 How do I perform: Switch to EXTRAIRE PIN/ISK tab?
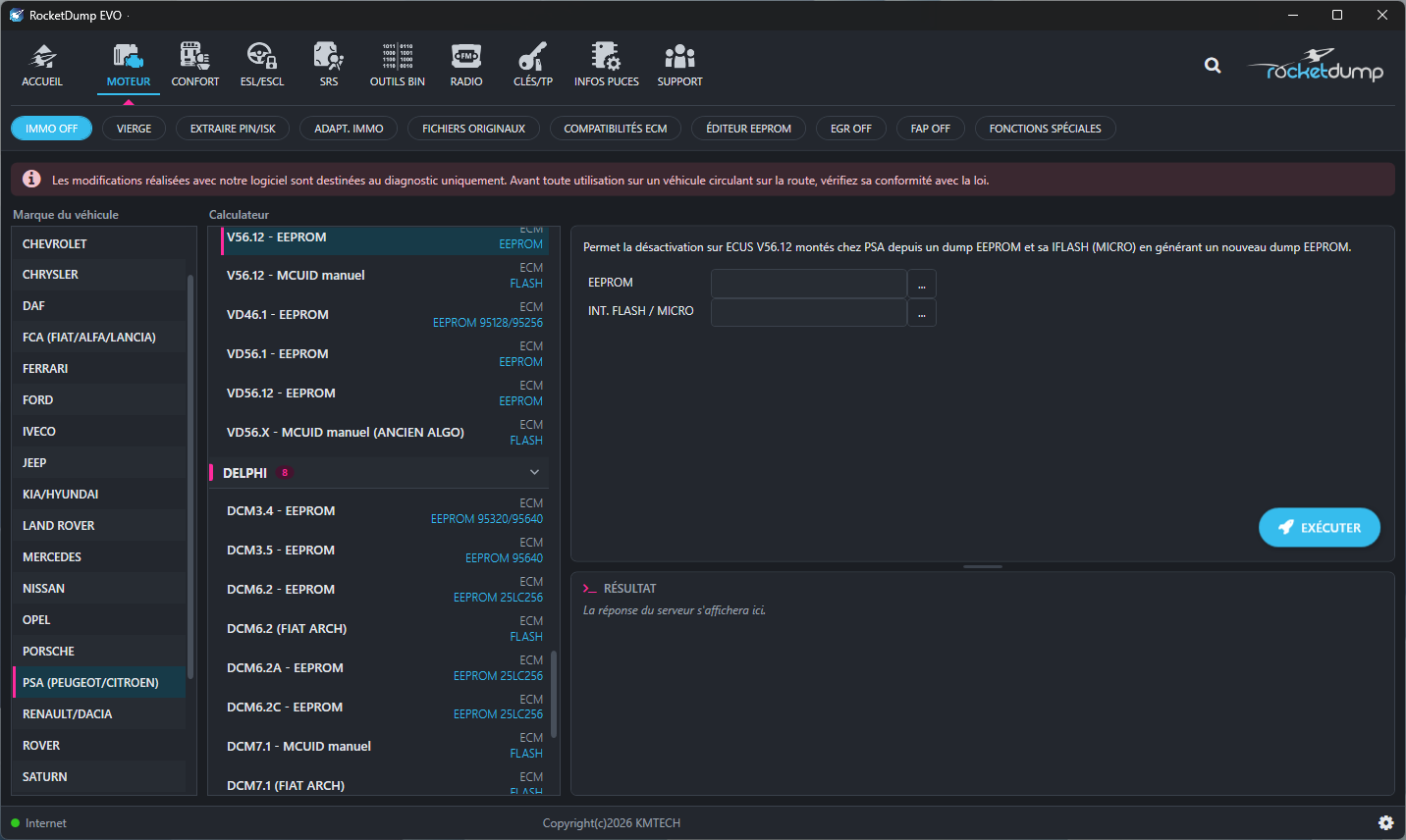[233, 129]
